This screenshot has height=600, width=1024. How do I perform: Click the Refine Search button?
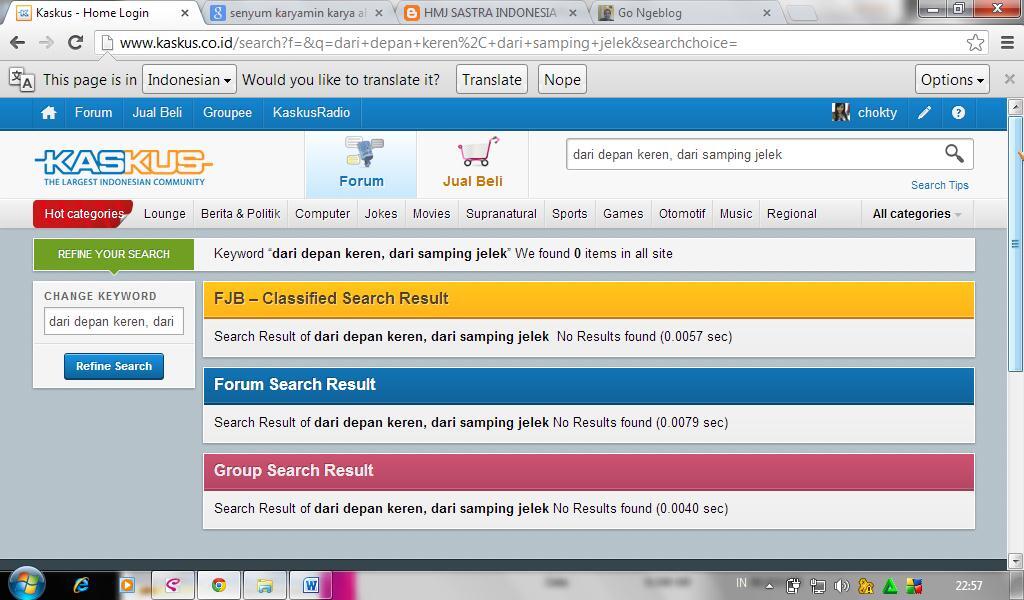coord(114,366)
